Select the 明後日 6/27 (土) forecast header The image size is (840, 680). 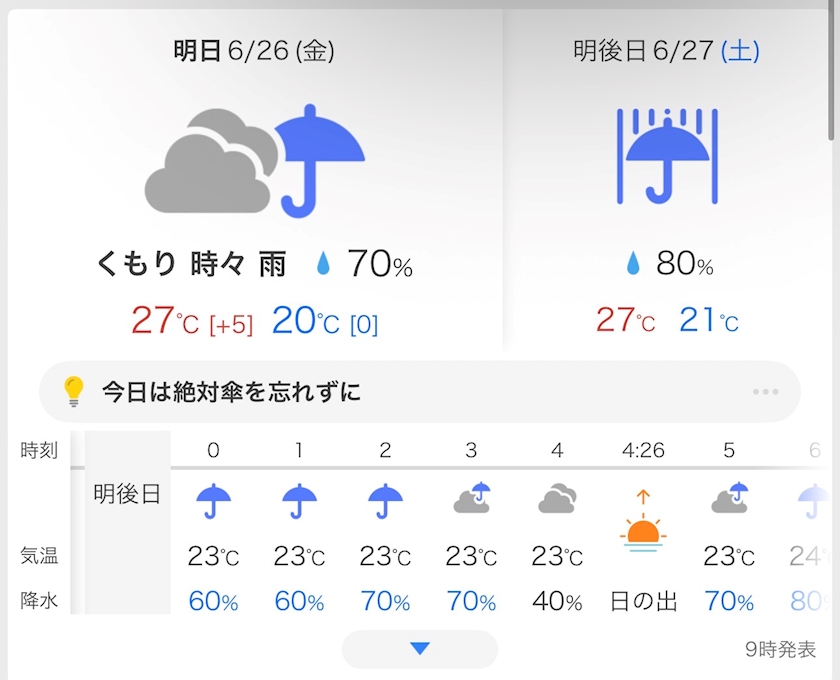(666, 51)
